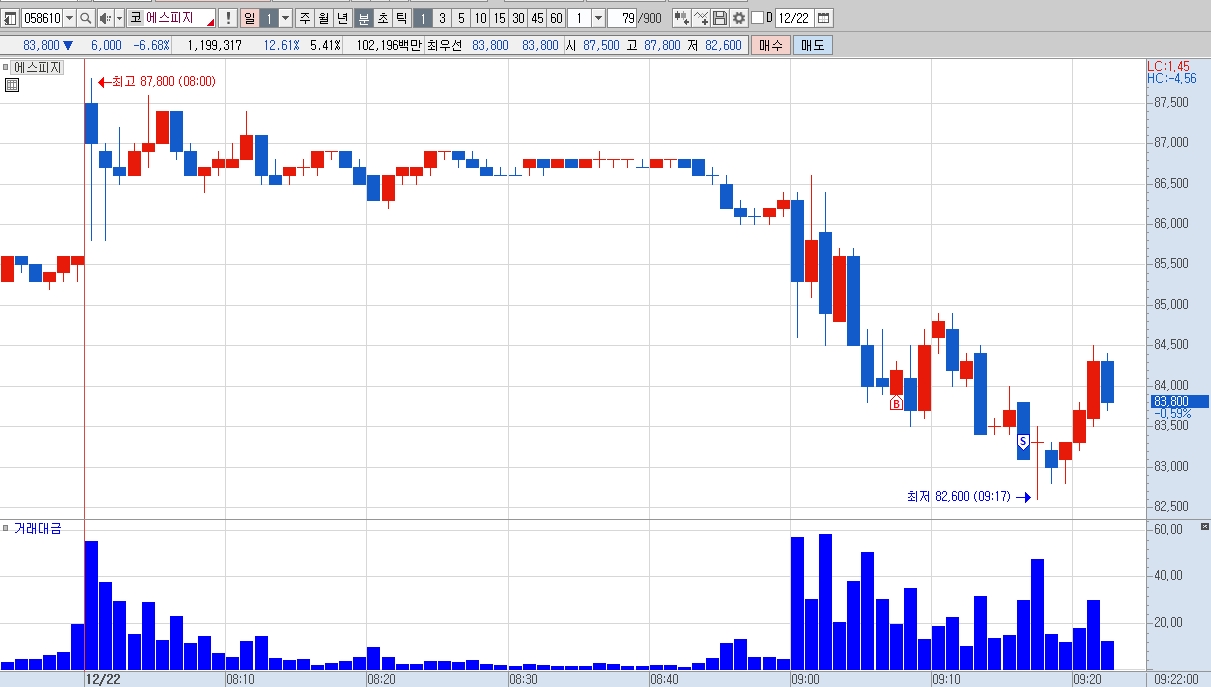Select the 15 minute interval tab

point(498,18)
